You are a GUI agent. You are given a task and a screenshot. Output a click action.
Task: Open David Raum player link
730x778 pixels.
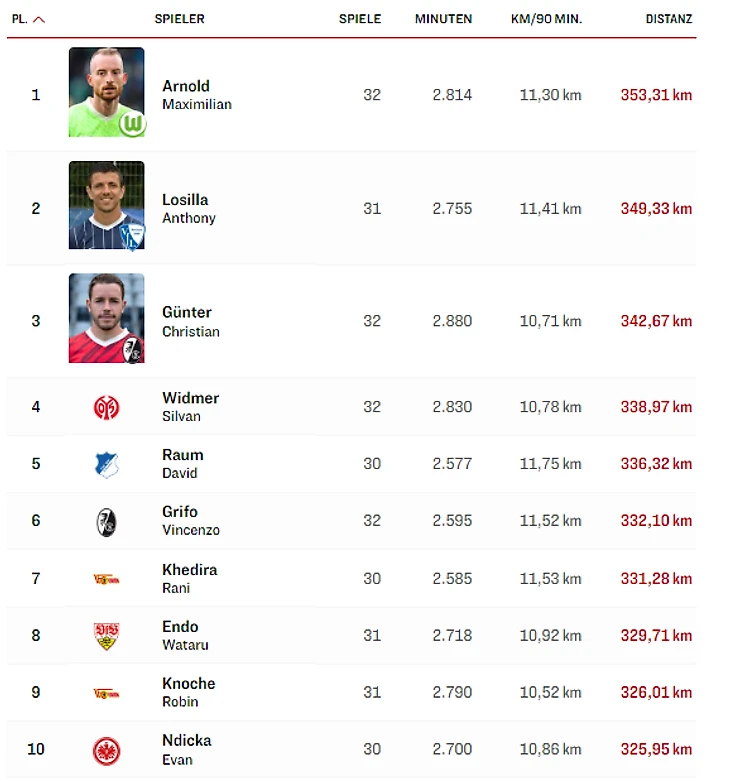[x=182, y=463]
